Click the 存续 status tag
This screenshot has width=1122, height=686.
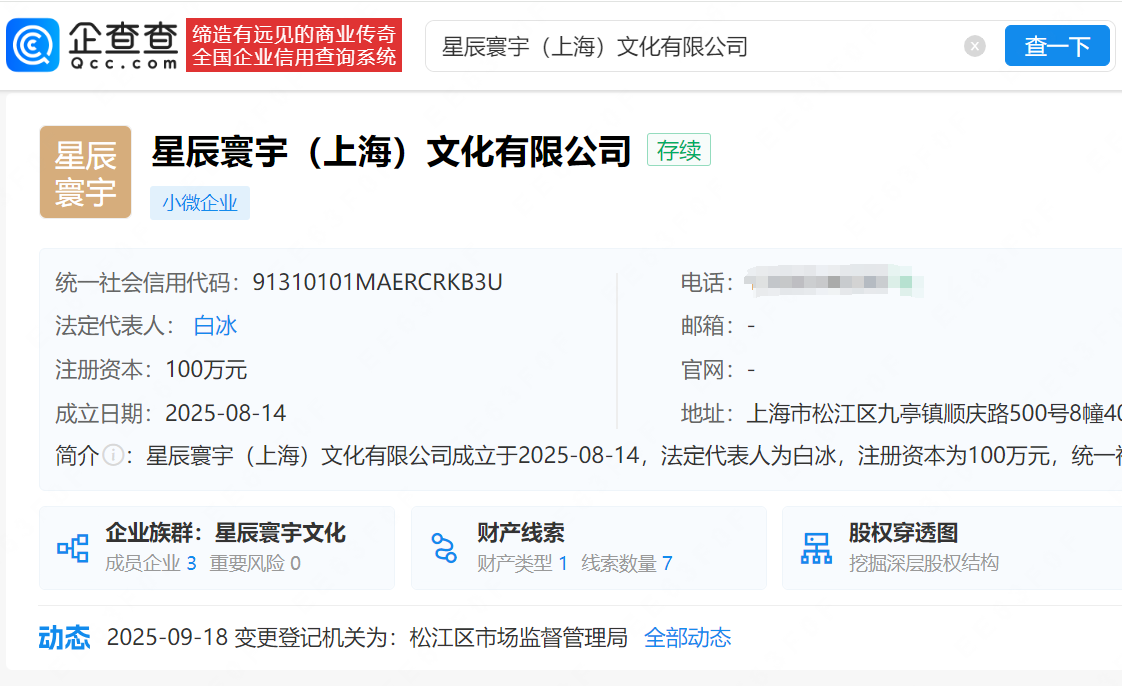click(x=678, y=150)
